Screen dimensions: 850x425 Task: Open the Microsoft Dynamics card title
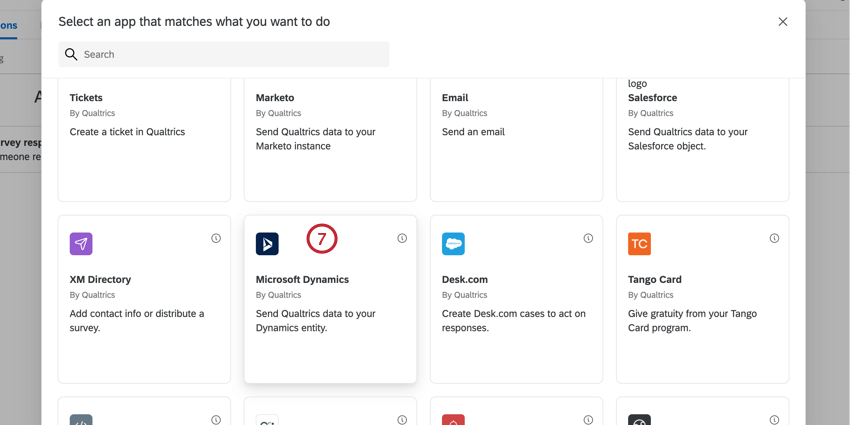pyautogui.click(x=302, y=280)
